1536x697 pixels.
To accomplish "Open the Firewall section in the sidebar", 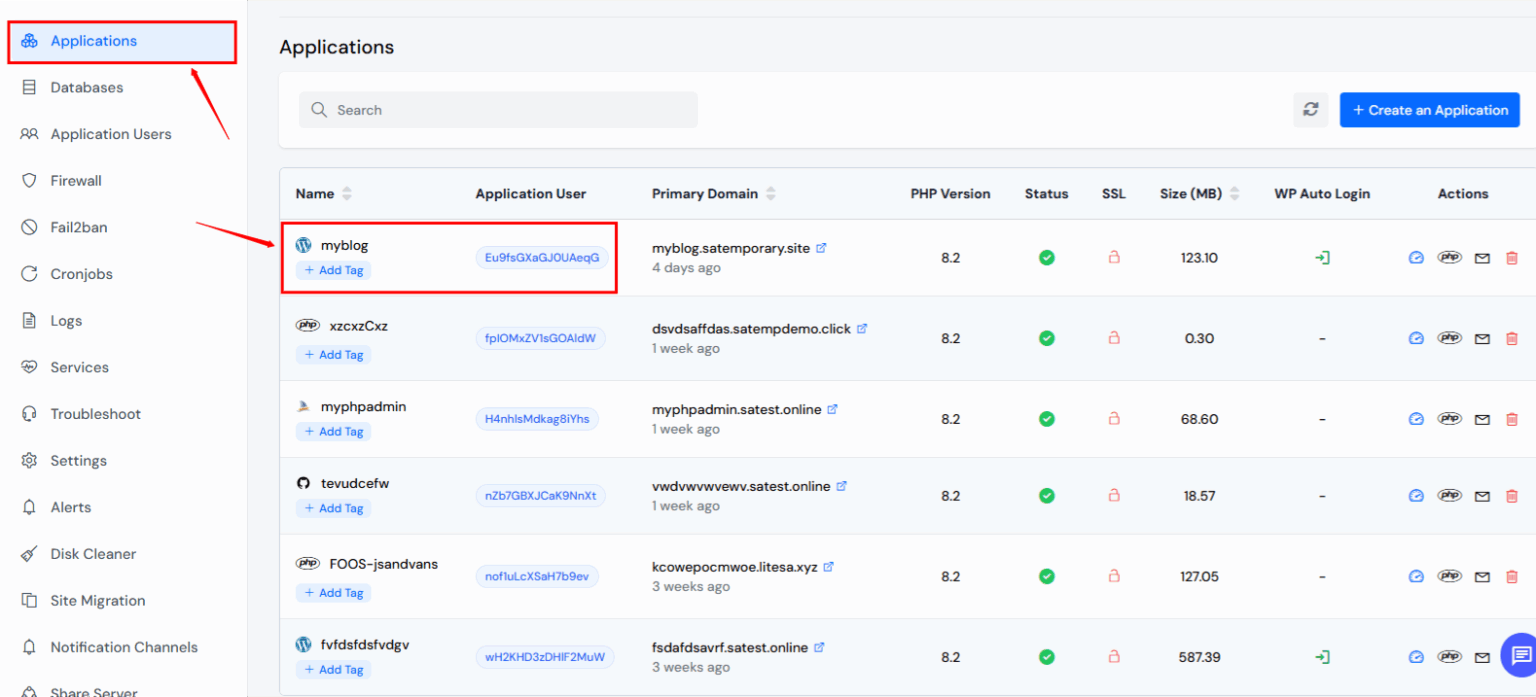I will pos(77,180).
